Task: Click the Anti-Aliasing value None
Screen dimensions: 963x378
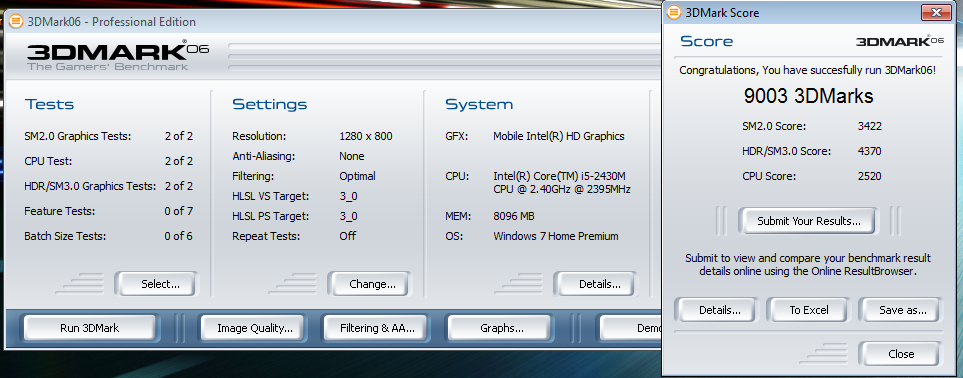Action: click(351, 156)
